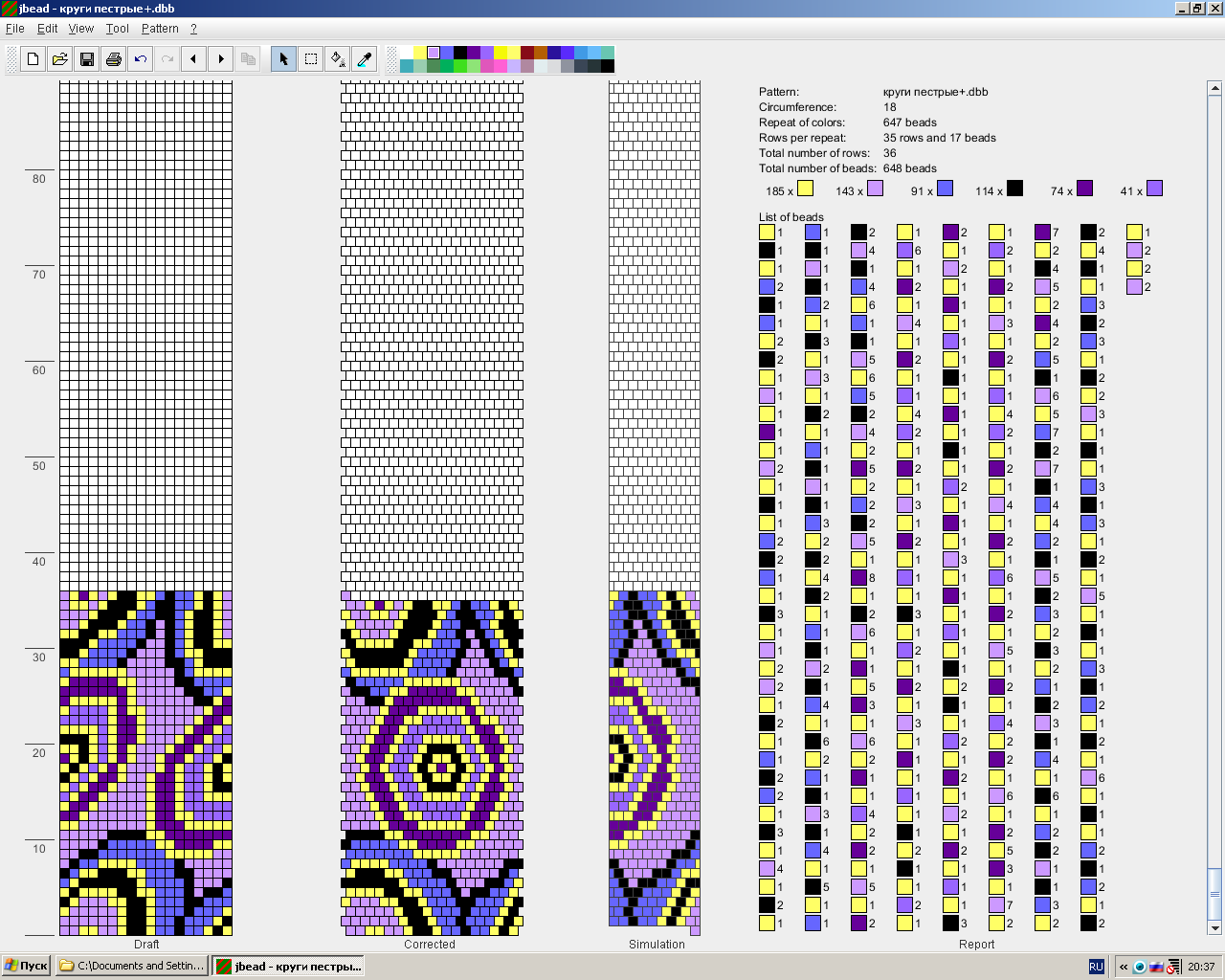1225x980 pixels.
Task: Open the File menu
Action: (x=14, y=29)
